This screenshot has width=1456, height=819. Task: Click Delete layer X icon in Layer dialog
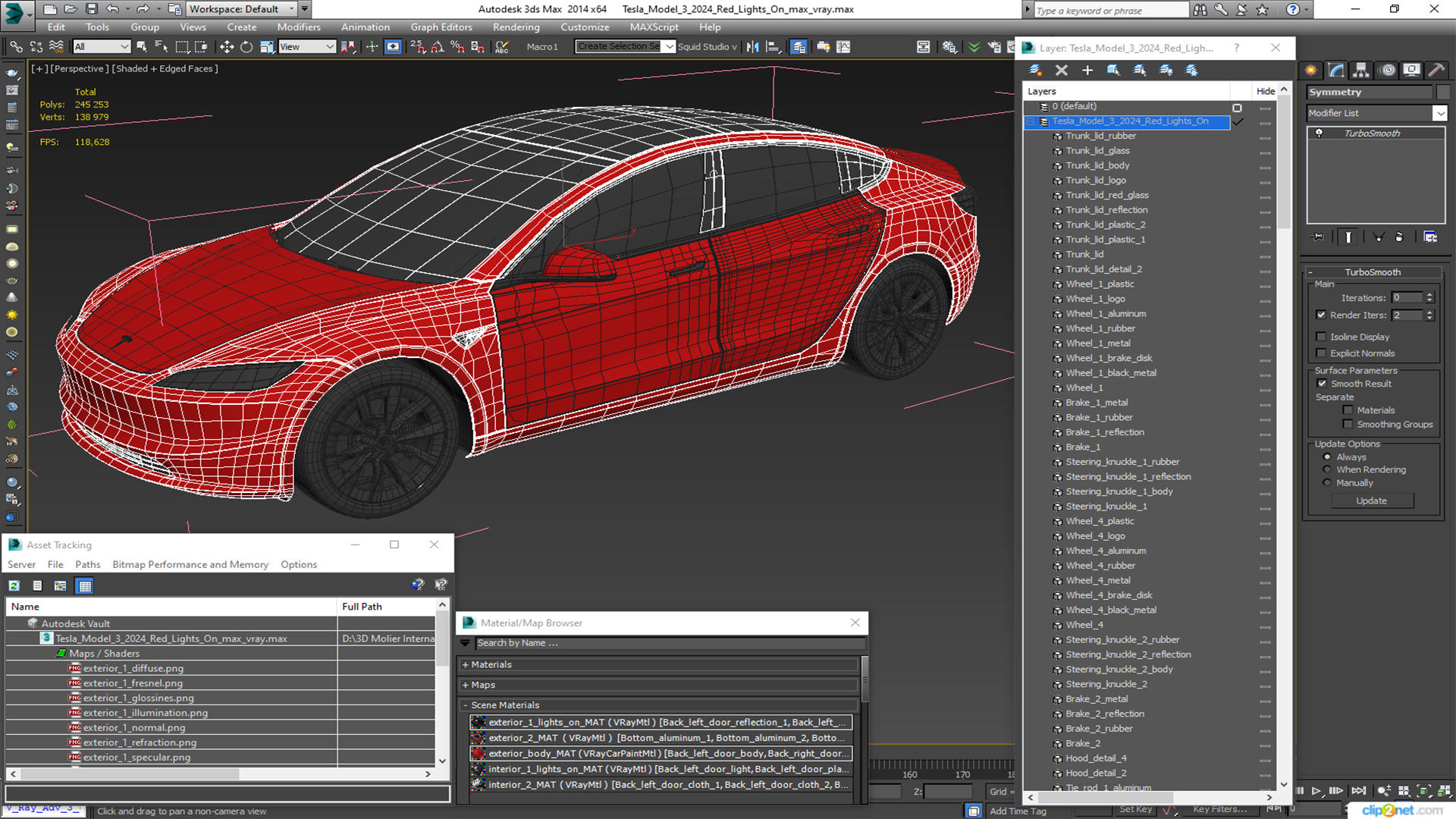click(x=1062, y=70)
